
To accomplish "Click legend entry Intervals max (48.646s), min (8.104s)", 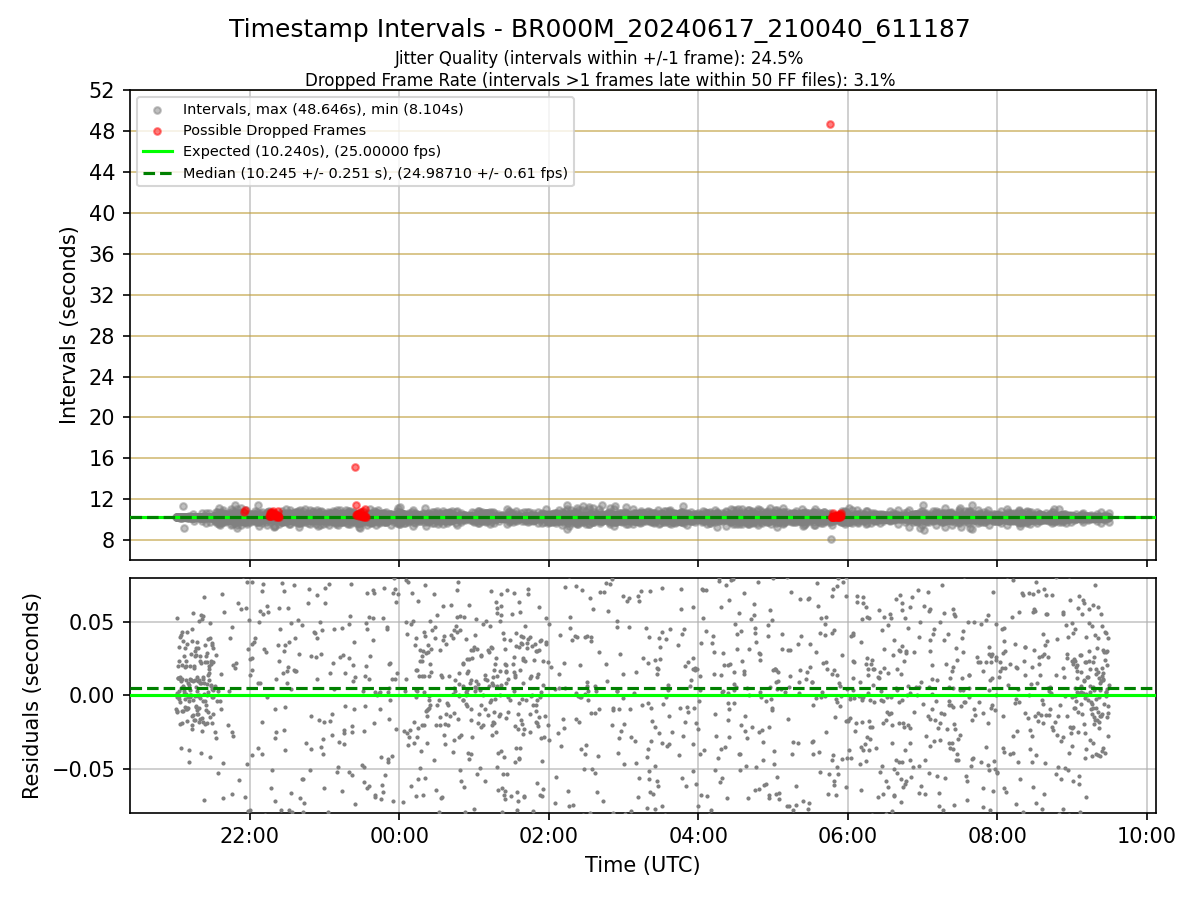I will point(323,108).
